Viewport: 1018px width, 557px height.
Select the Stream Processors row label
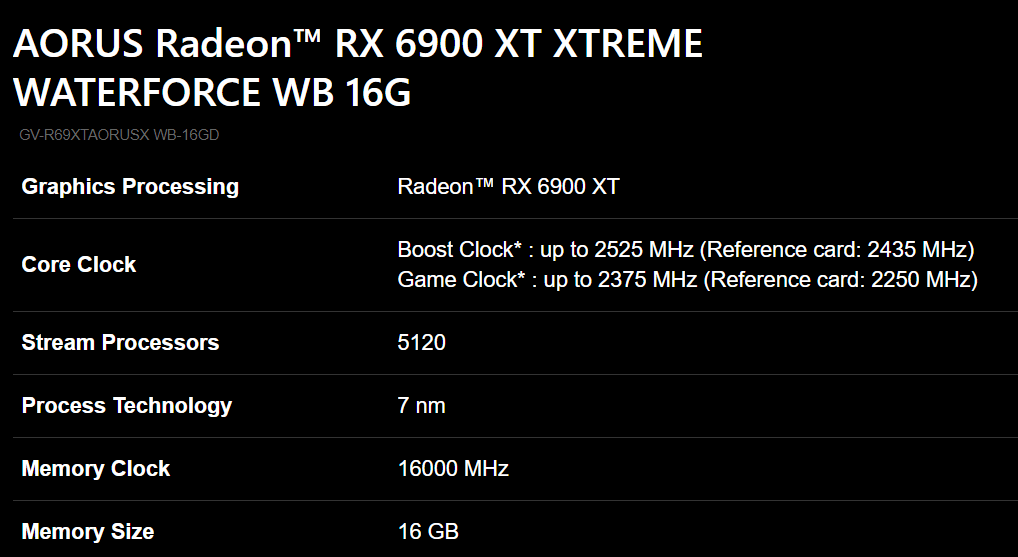tap(120, 343)
